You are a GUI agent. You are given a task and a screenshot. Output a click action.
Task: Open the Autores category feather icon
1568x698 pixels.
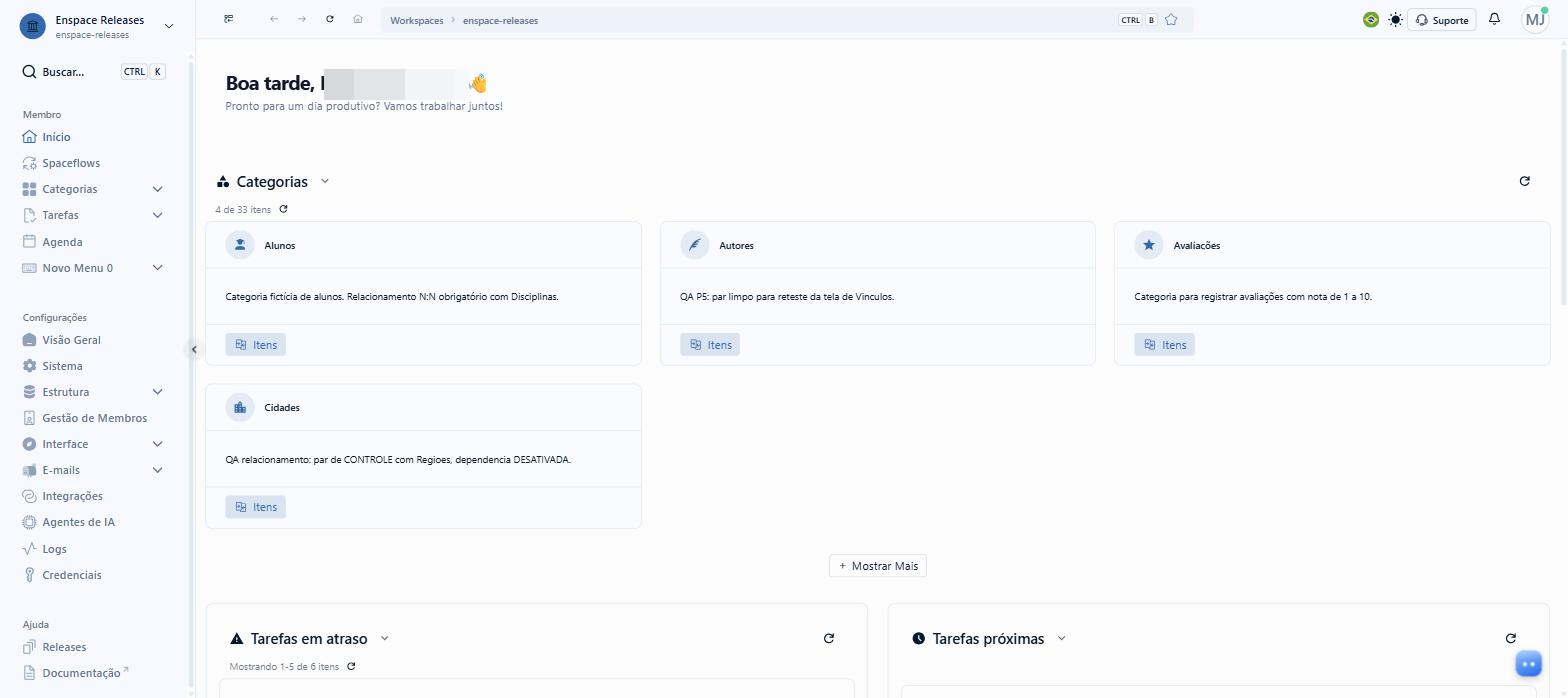(x=695, y=245)
